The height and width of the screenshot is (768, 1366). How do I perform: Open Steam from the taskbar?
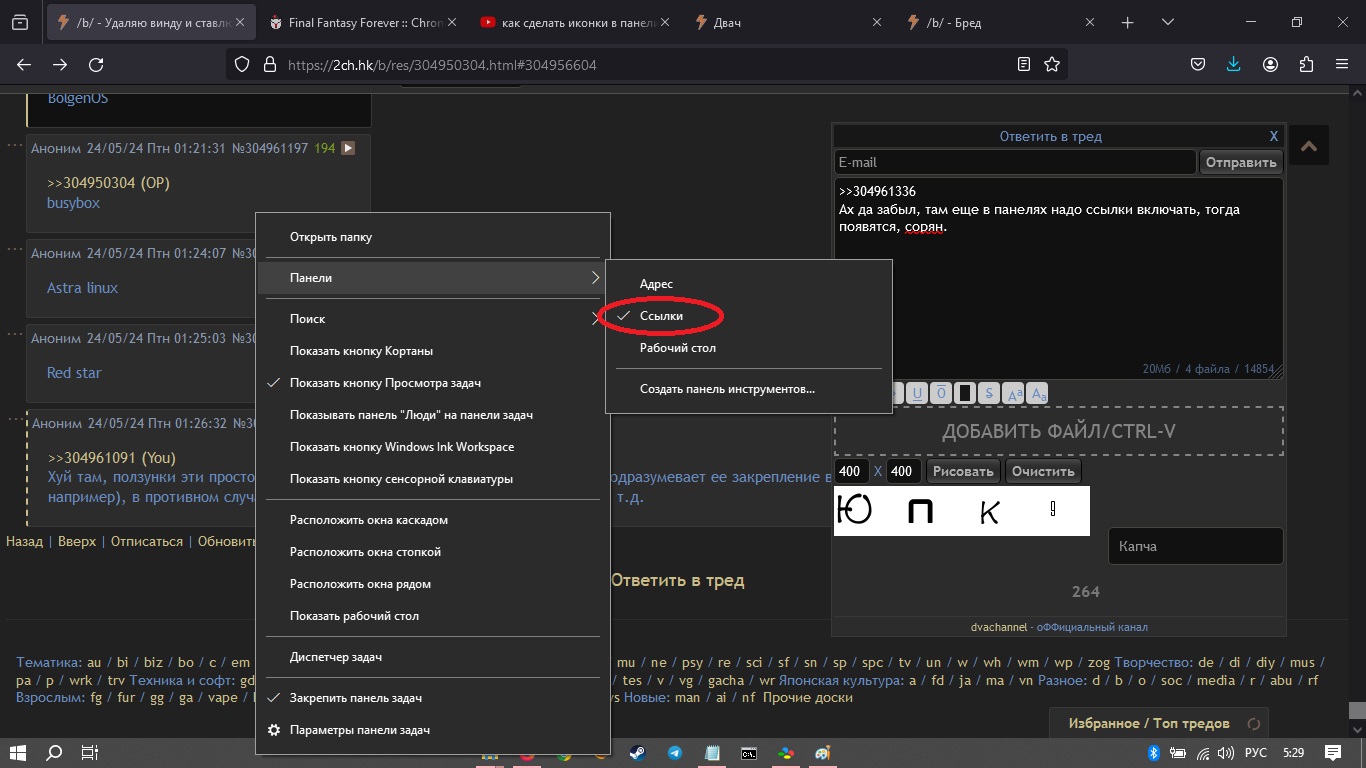637,753
